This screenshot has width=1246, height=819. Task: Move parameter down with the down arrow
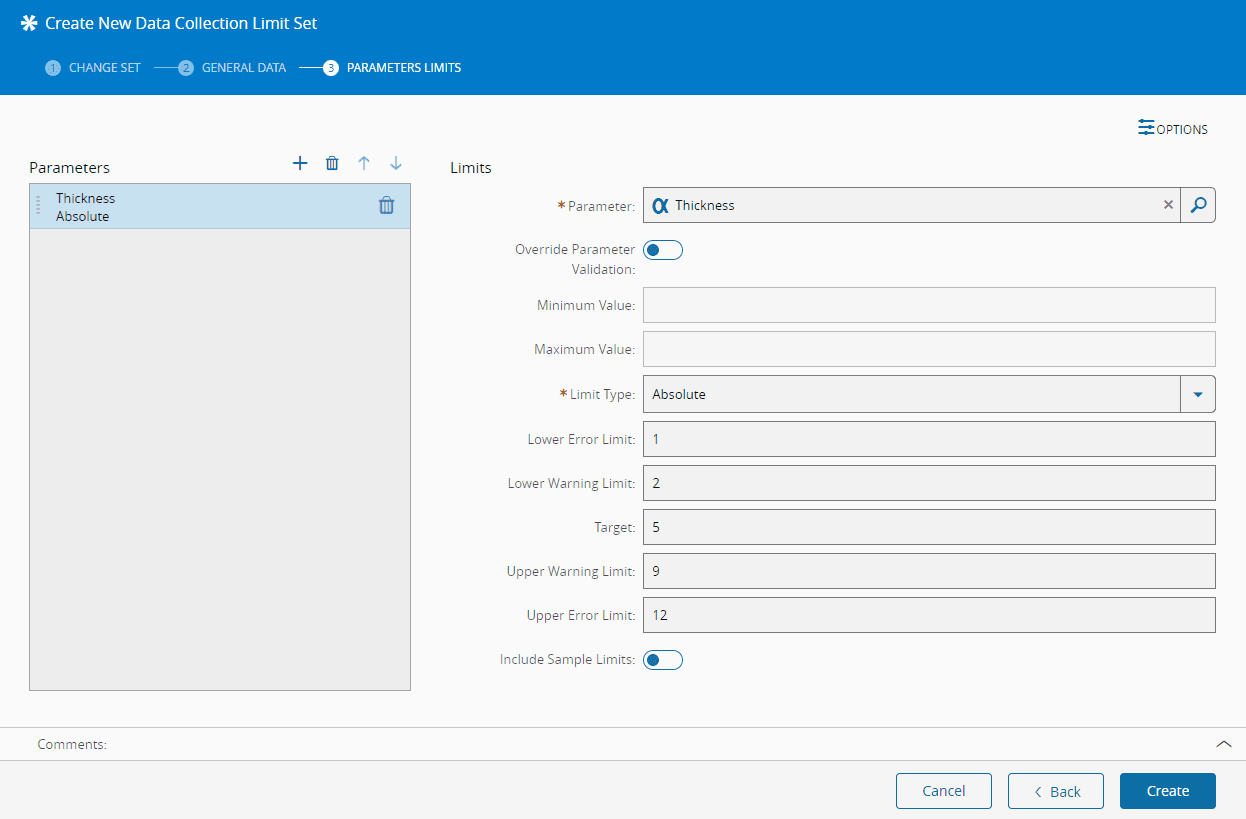point(396,163)
